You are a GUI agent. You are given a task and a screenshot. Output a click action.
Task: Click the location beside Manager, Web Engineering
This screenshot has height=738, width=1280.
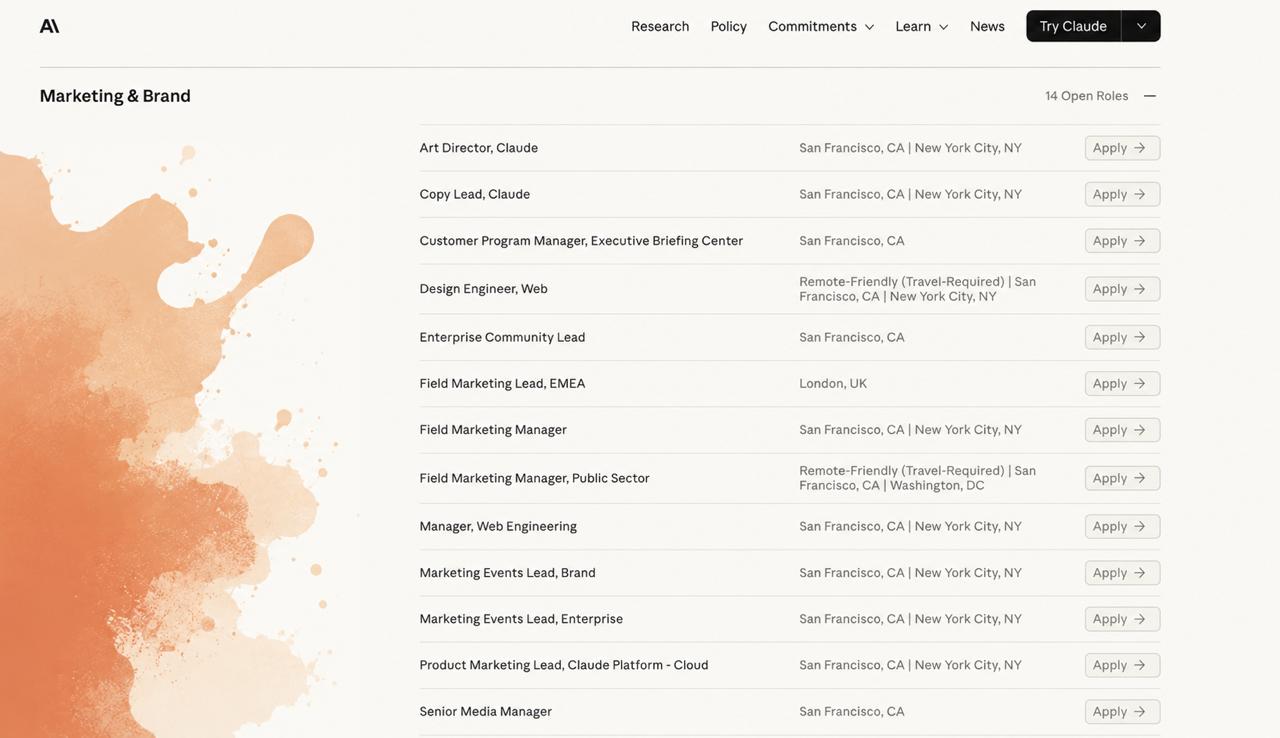pyautogui.click(x=911, y=526)
